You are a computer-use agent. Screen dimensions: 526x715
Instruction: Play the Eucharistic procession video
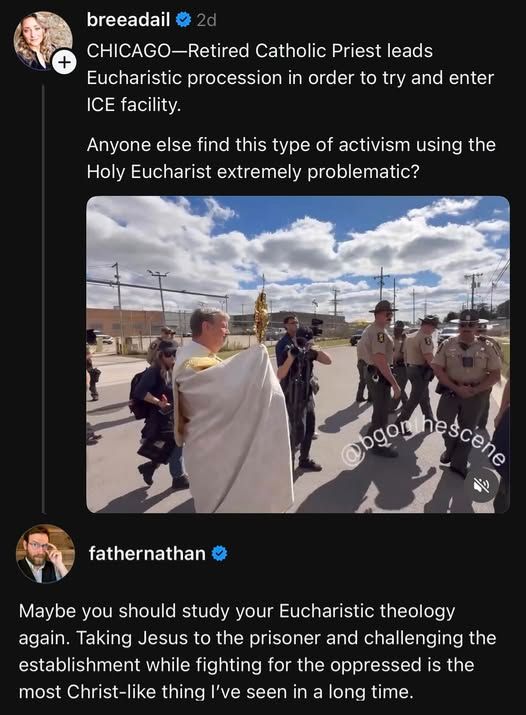click(298, 354)
